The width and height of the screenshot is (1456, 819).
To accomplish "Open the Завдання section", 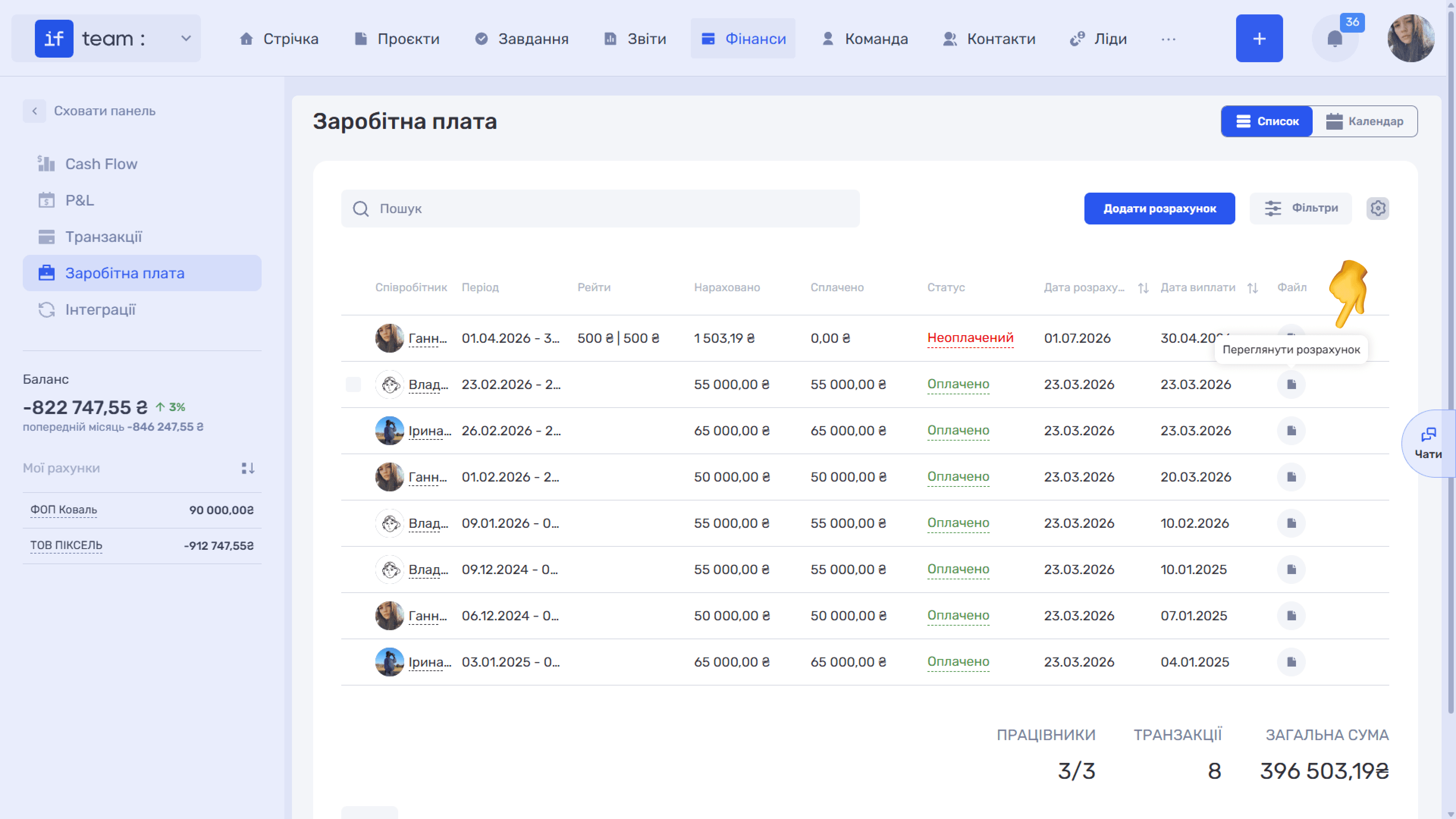I will [x=522, y=38].
